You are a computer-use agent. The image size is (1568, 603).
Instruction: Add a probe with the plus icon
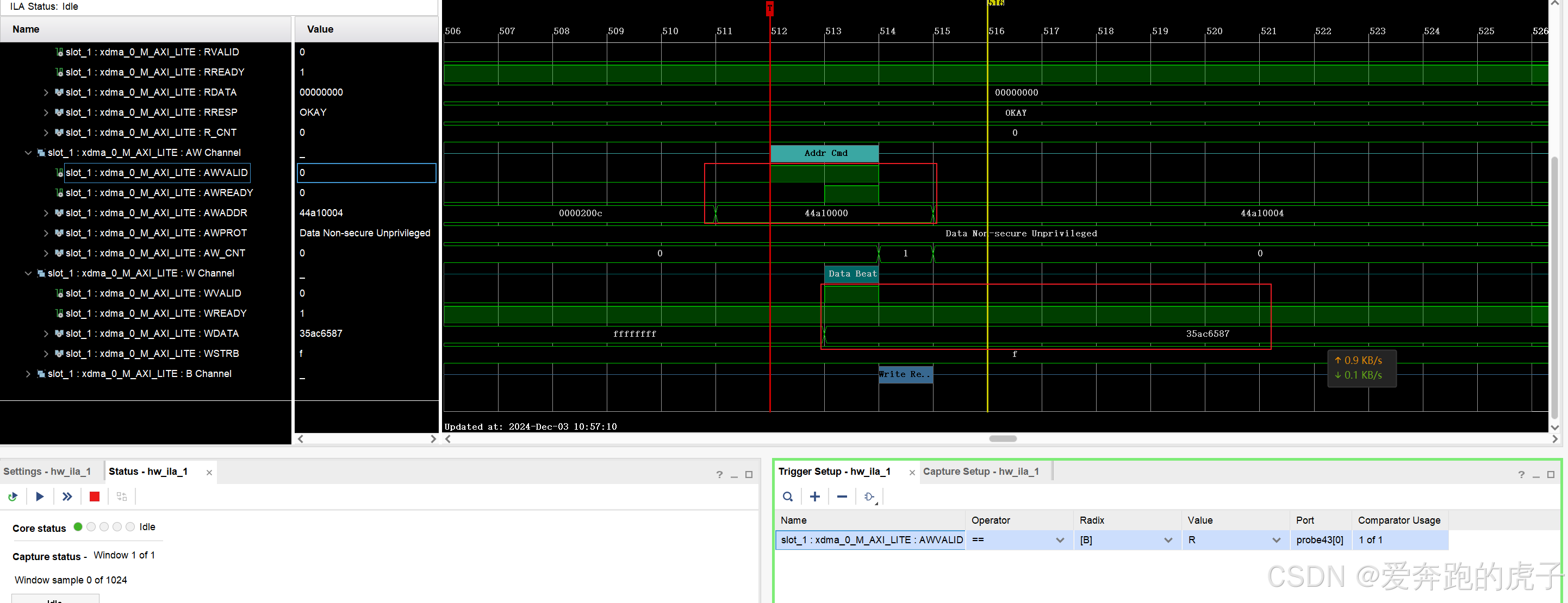click(x=815, y=497)
